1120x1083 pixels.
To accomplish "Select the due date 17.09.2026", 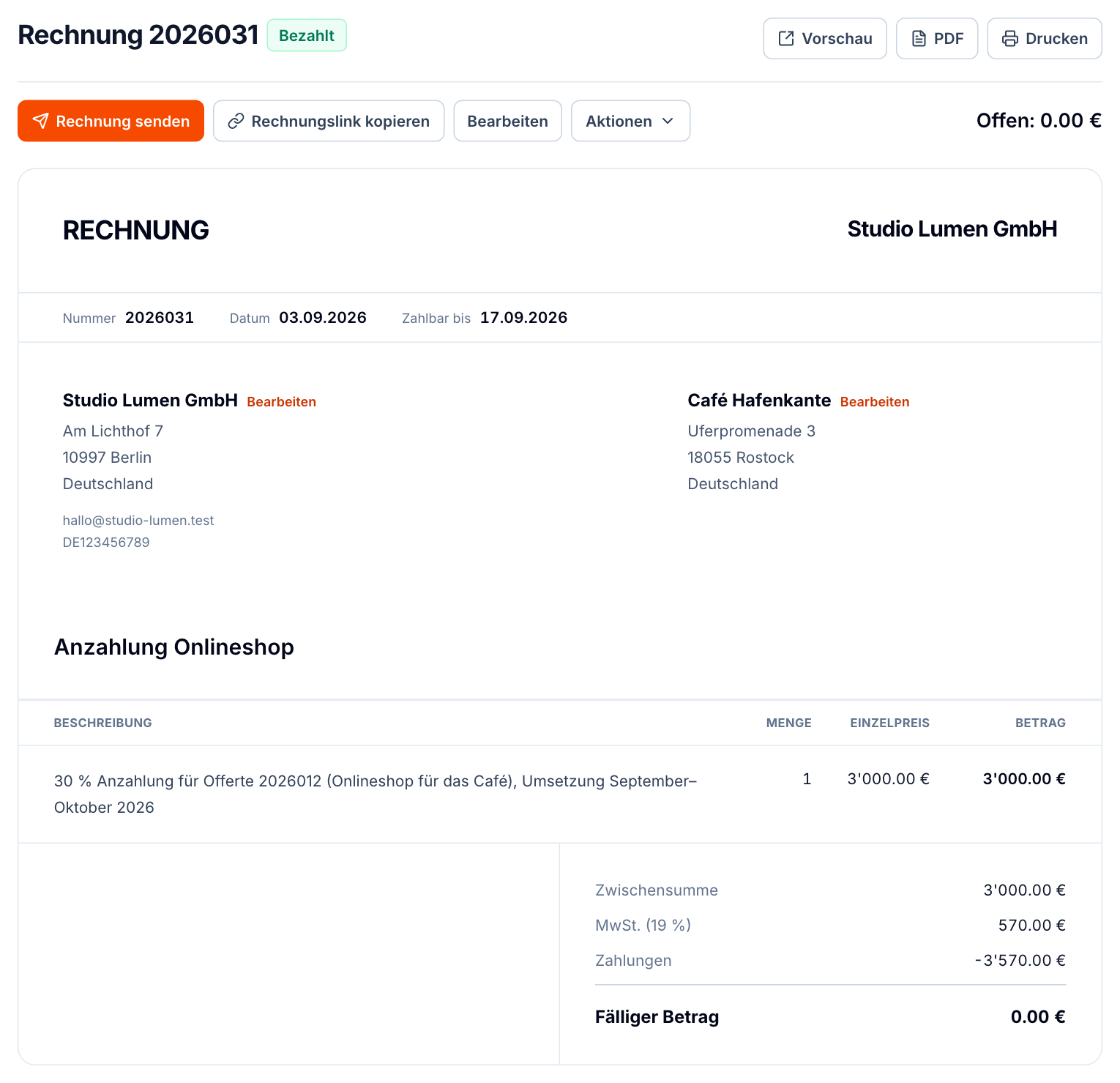I will click(524, 318).
